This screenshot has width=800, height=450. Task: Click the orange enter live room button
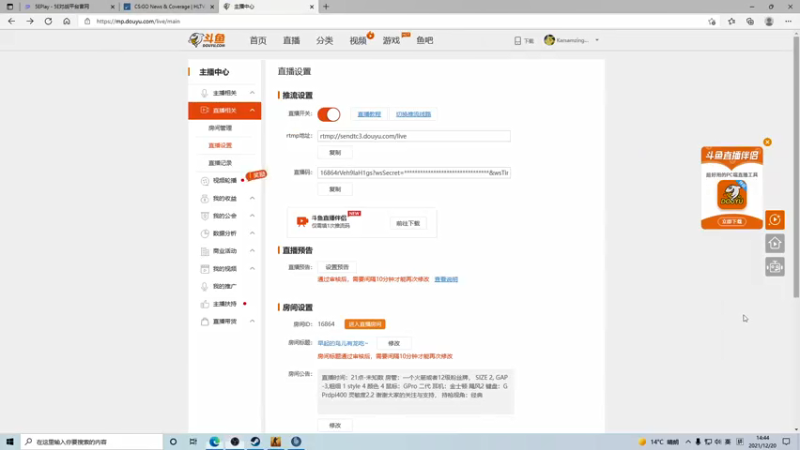pyautogui.click(x=365, y=324)
